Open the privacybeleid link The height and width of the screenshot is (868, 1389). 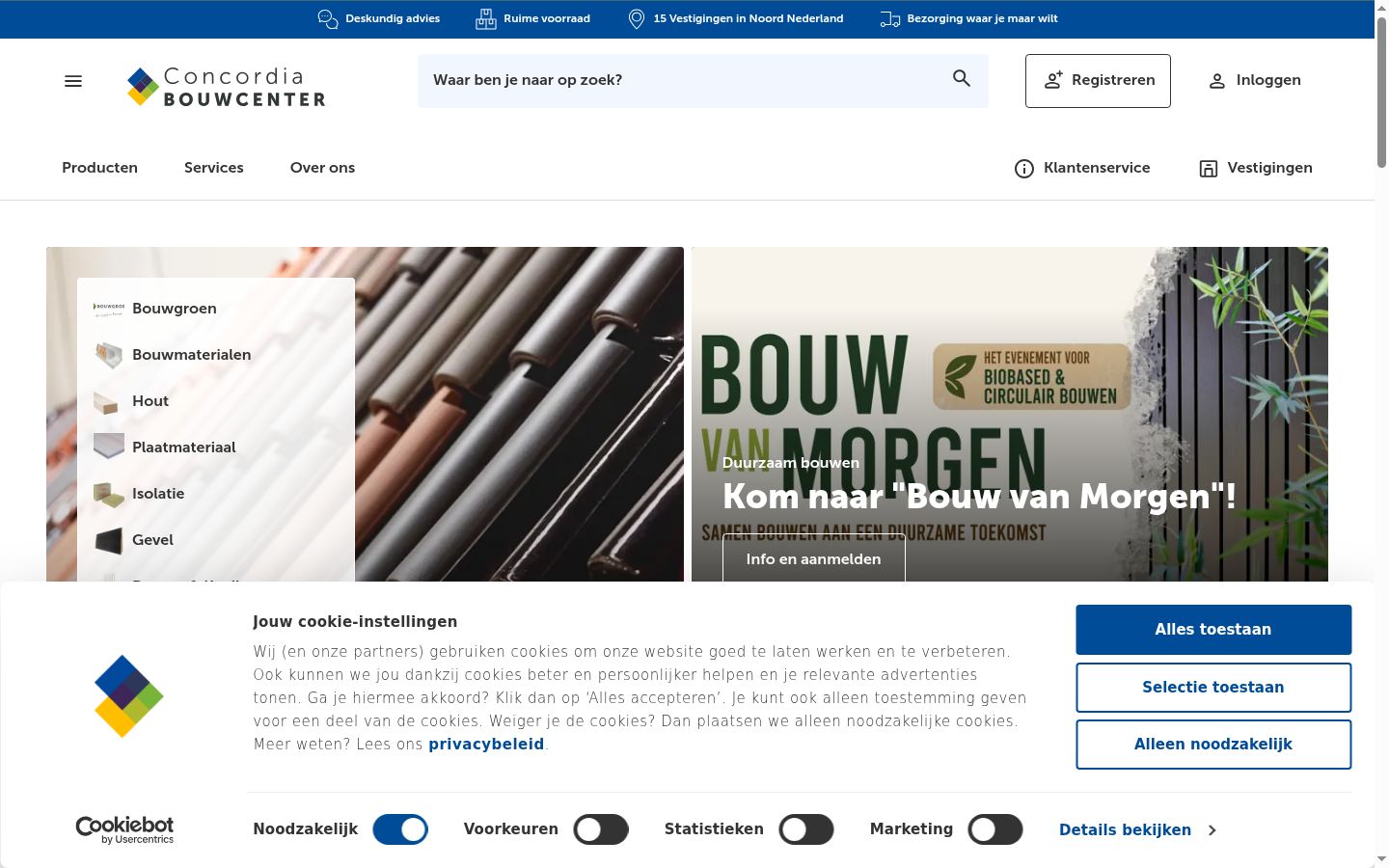click(x=486, y=745)
